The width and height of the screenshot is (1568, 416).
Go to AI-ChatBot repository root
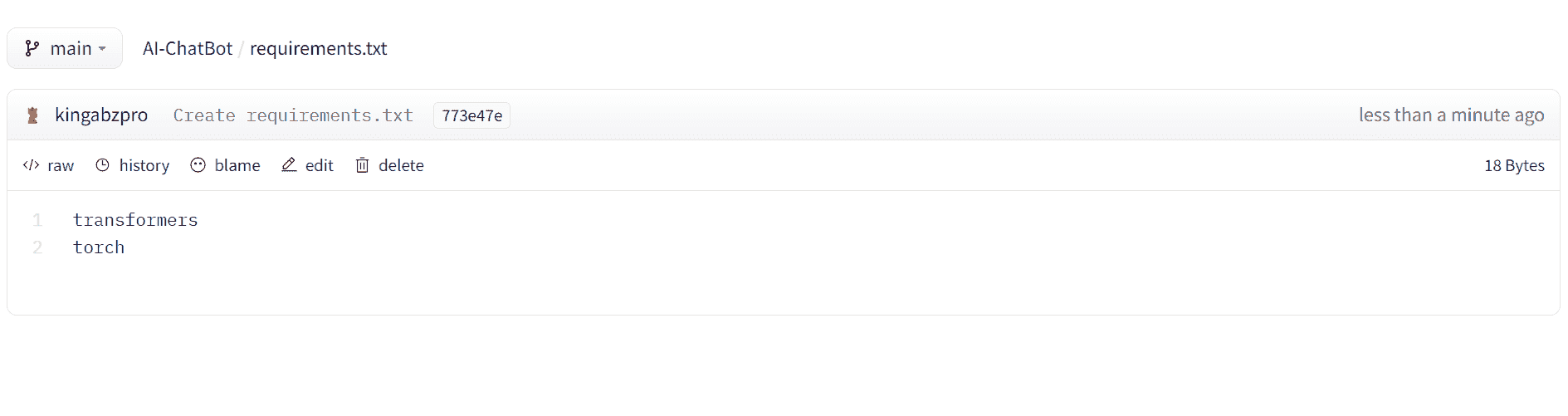[188, 48]
